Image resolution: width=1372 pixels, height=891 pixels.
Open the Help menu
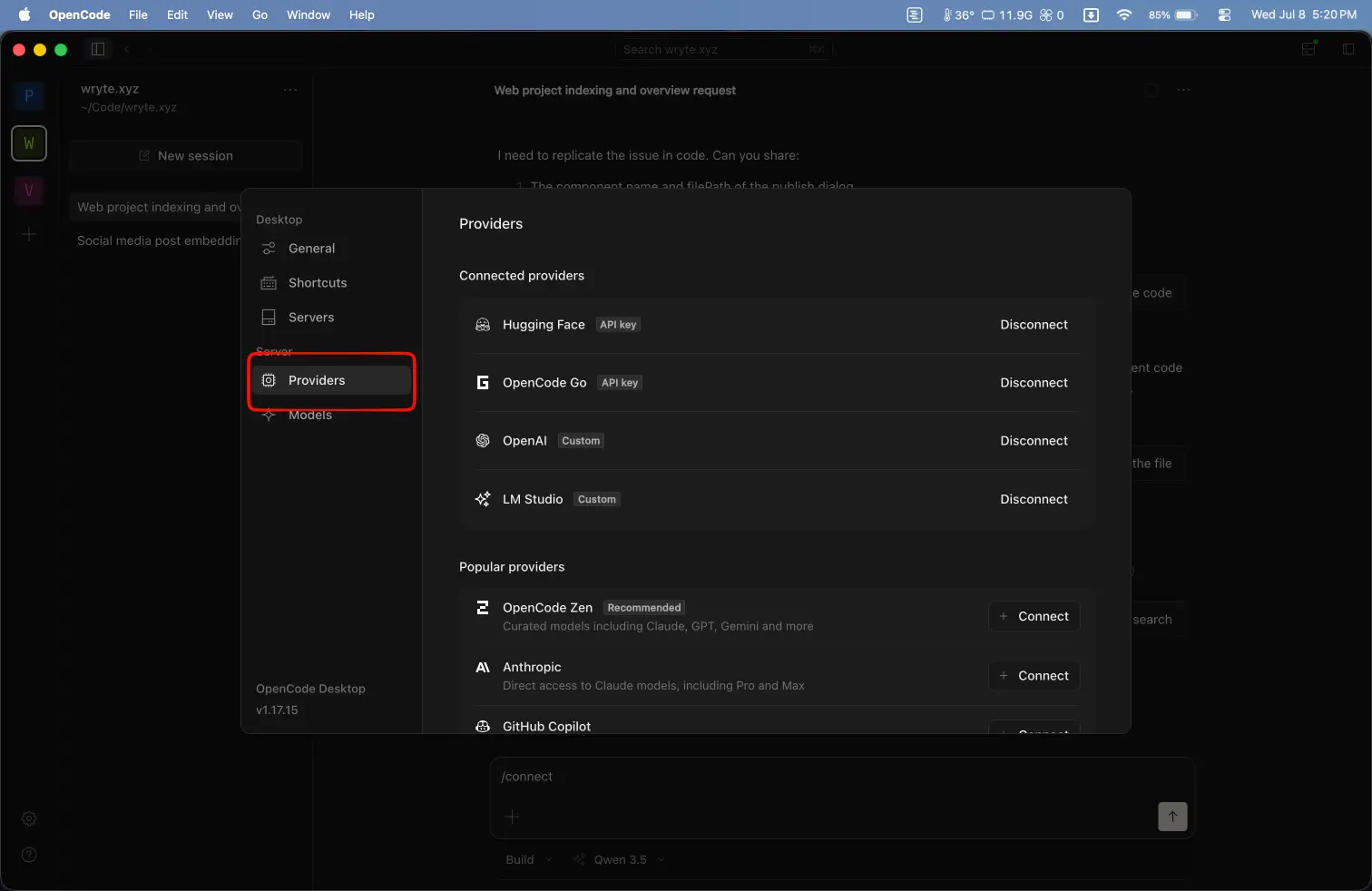(x=362, y=15)
